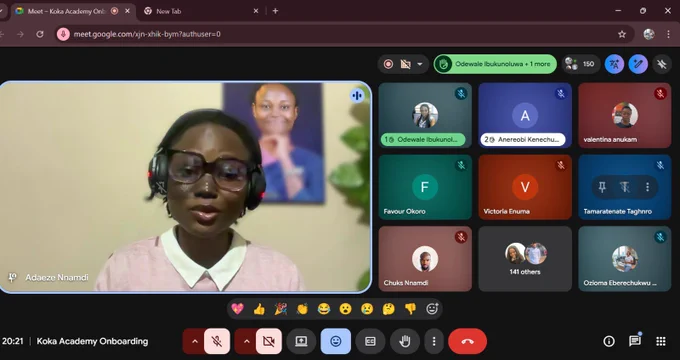Send the laughing face reaction
The width and height of the screenshot is (680, 360).
[x=324, y=309]
